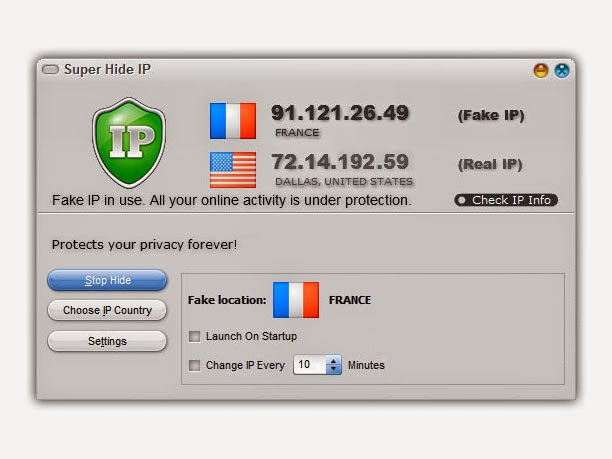
Task: Click the real IP address 72.14.192.59
Action: point(340,162)
